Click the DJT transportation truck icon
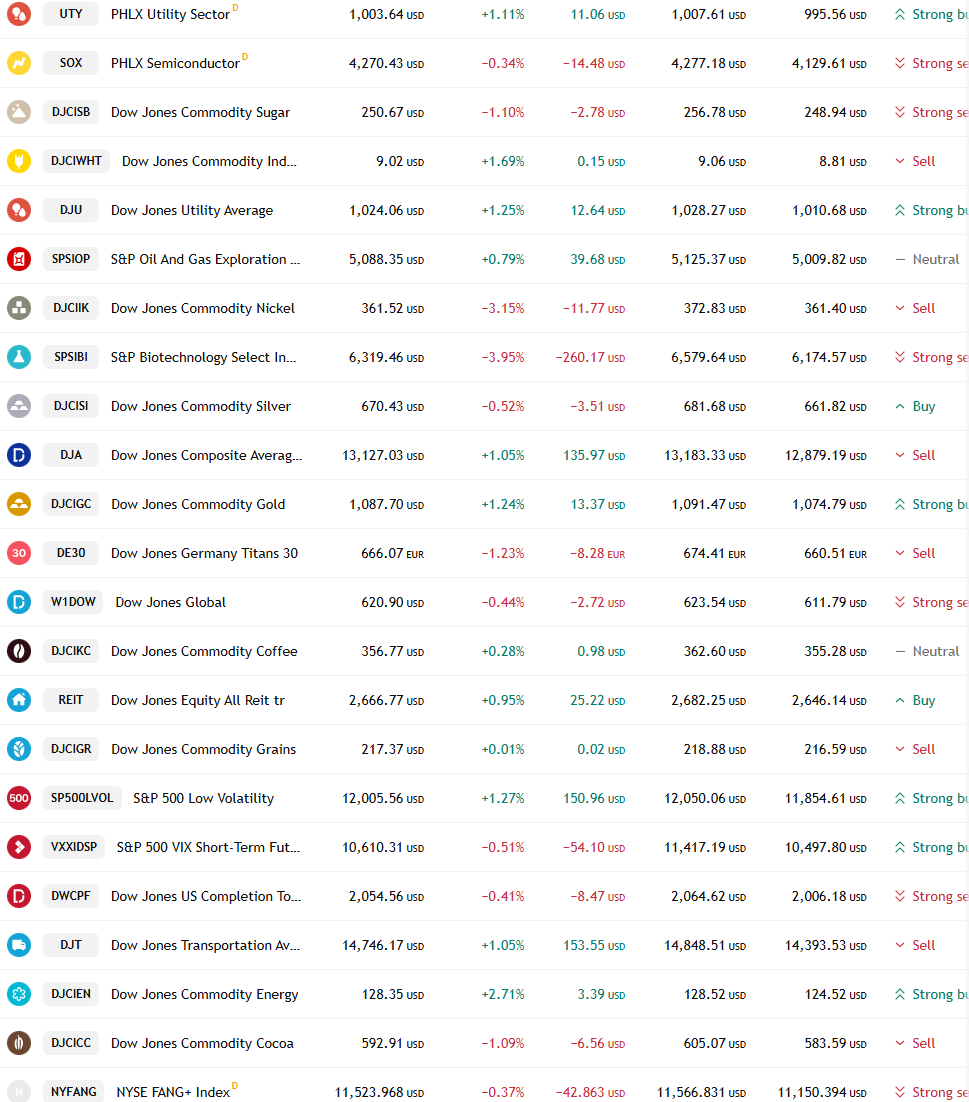 [19, 945]
